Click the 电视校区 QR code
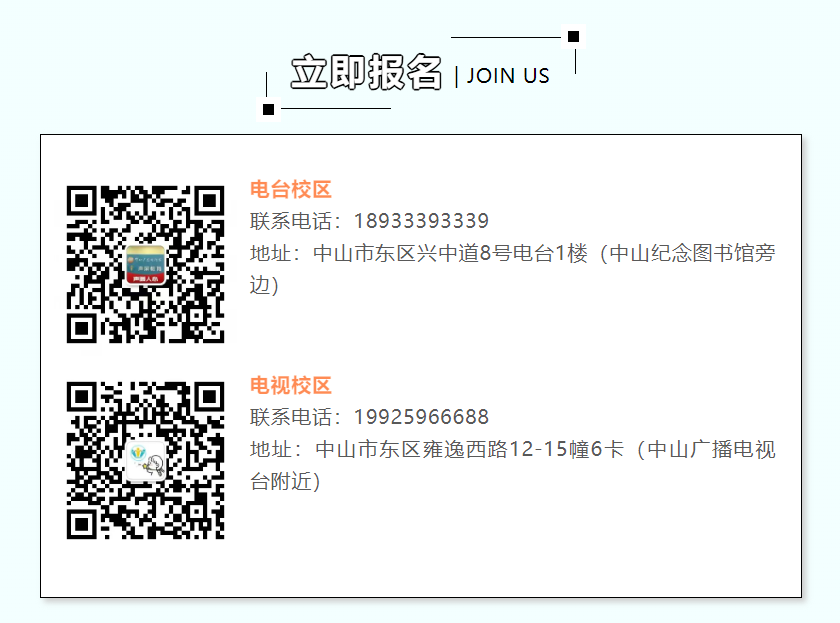Screen dimensions: 840x623 145,460
